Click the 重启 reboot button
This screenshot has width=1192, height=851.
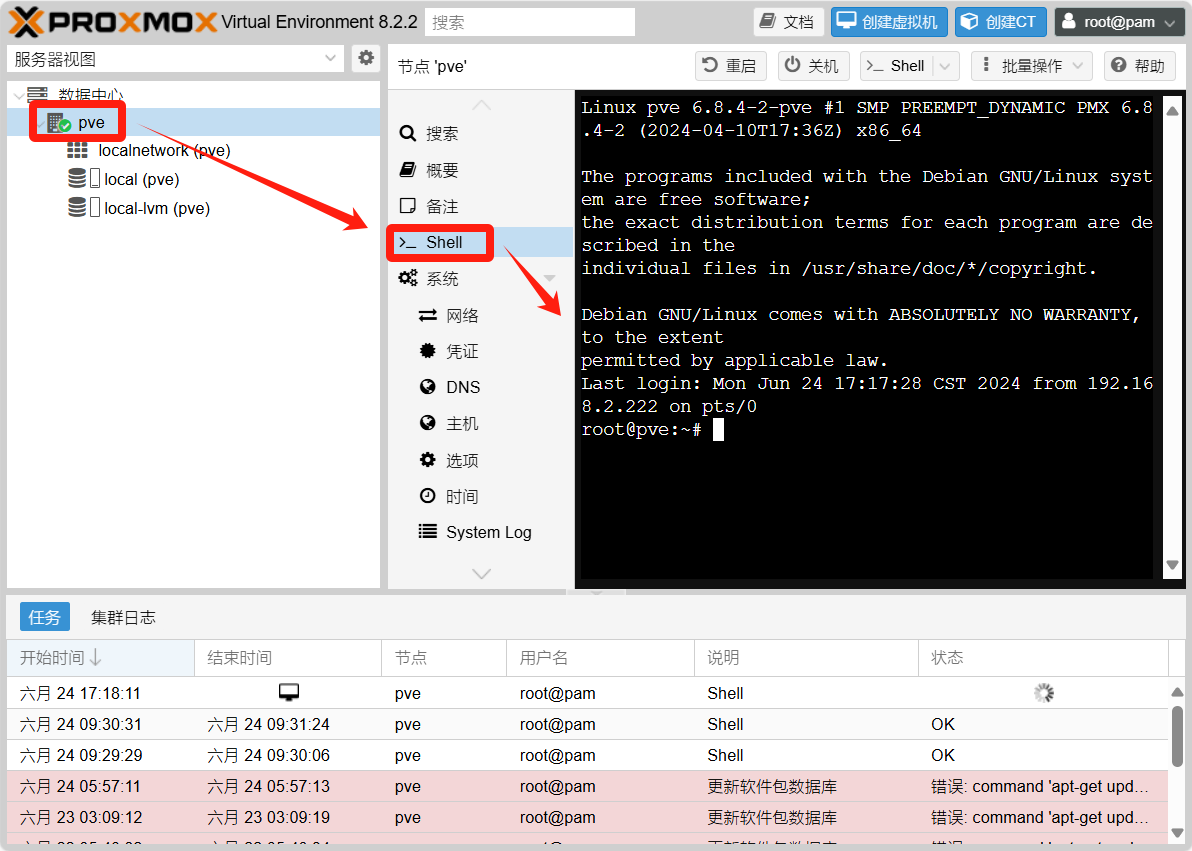730,66
